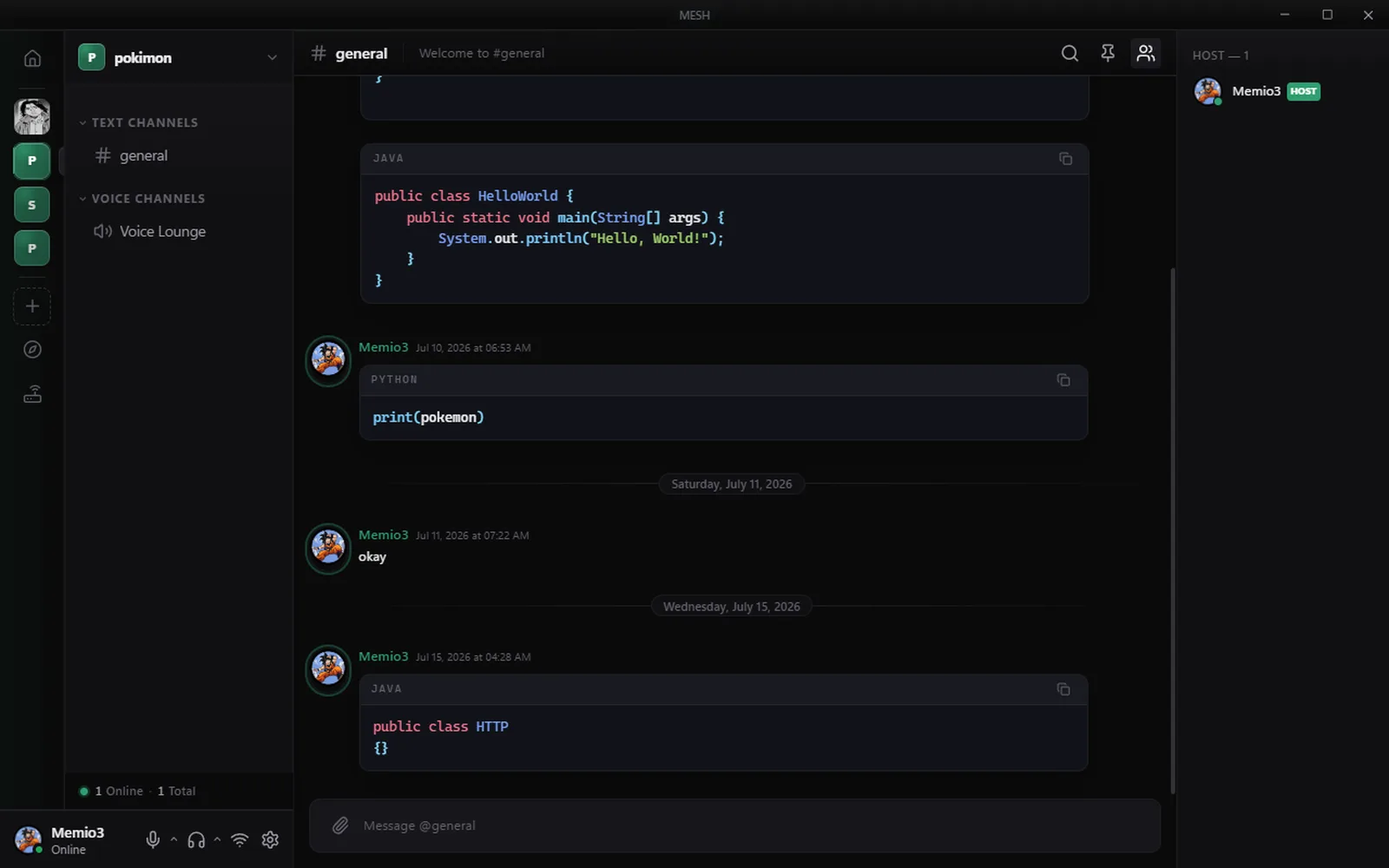Switch to the S server icon
Viewport: 1389px width, 868px height.
32,205
